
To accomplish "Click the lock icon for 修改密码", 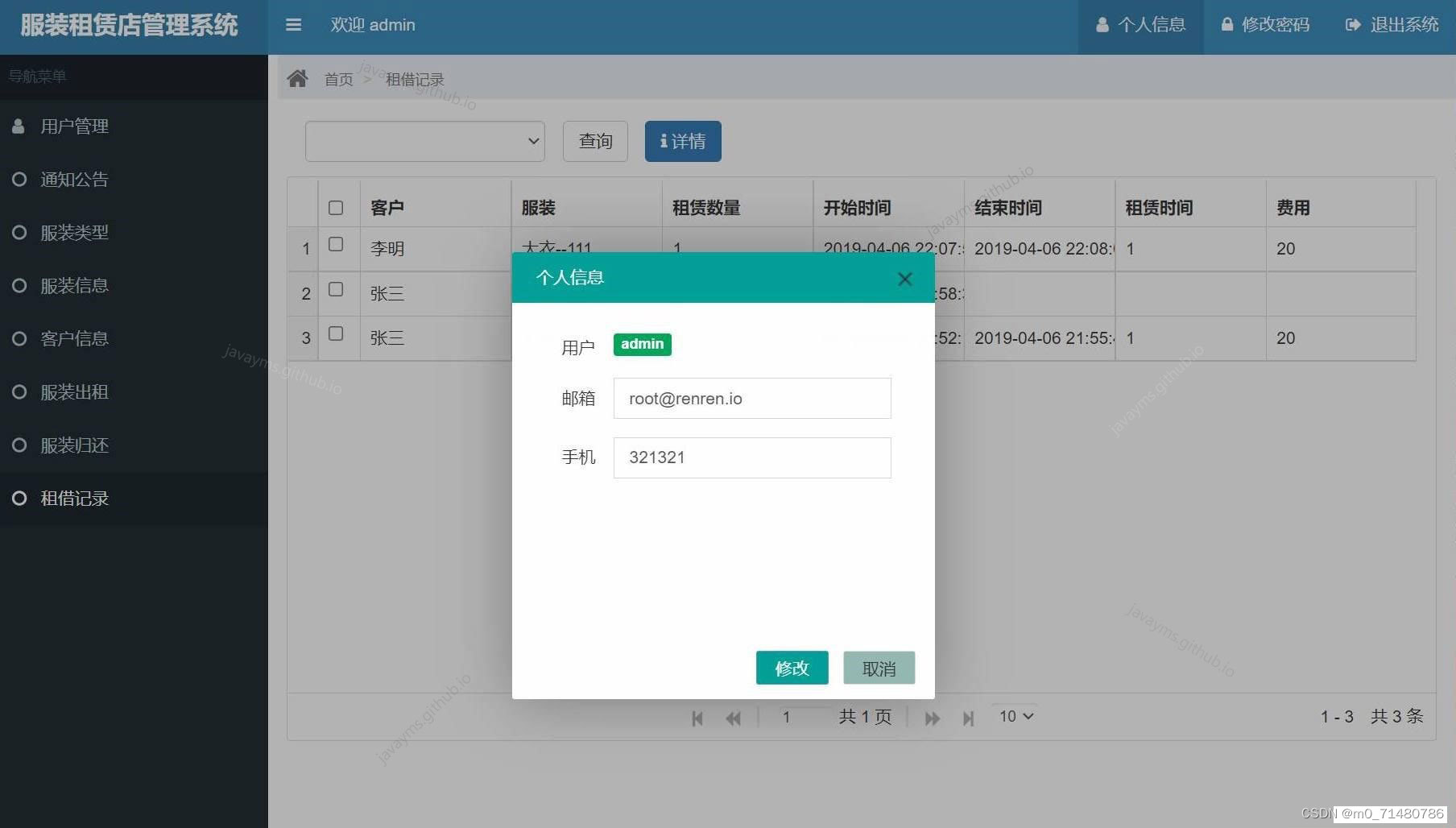I will click(x=1226, y=24).
